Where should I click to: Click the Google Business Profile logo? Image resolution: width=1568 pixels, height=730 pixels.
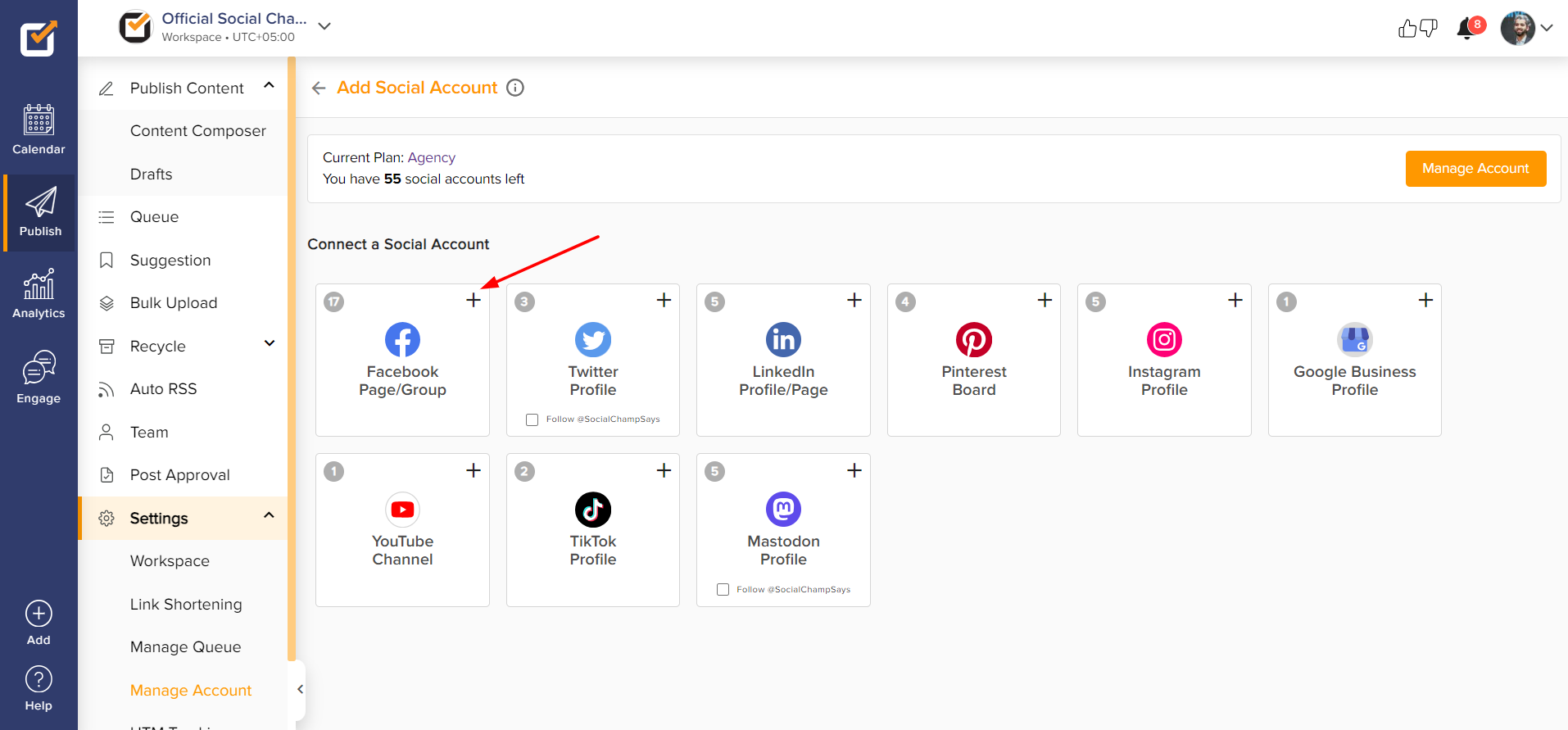(x=1355, y=339)
